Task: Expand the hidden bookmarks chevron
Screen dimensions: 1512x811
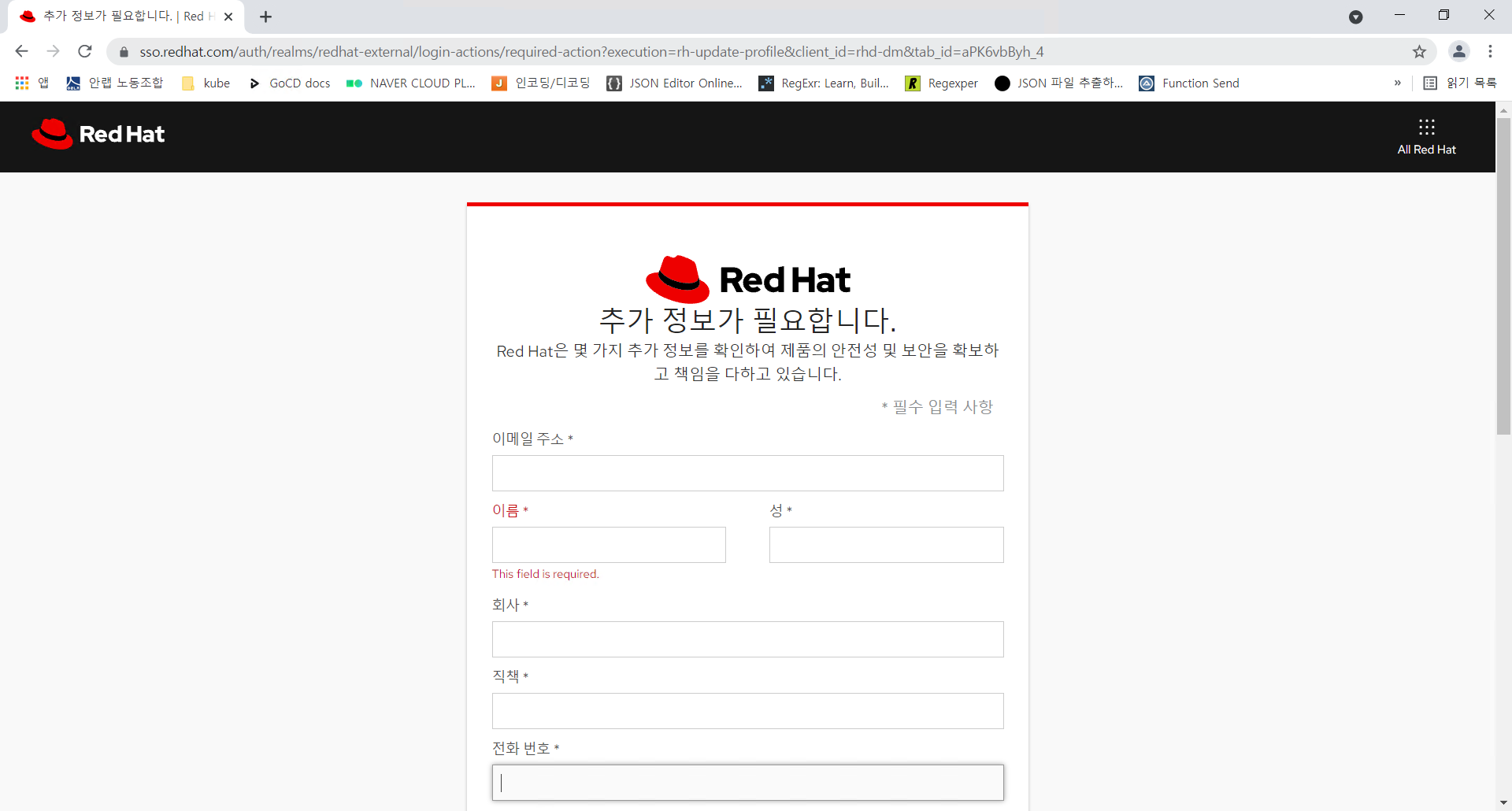Action: [1398, 83]
